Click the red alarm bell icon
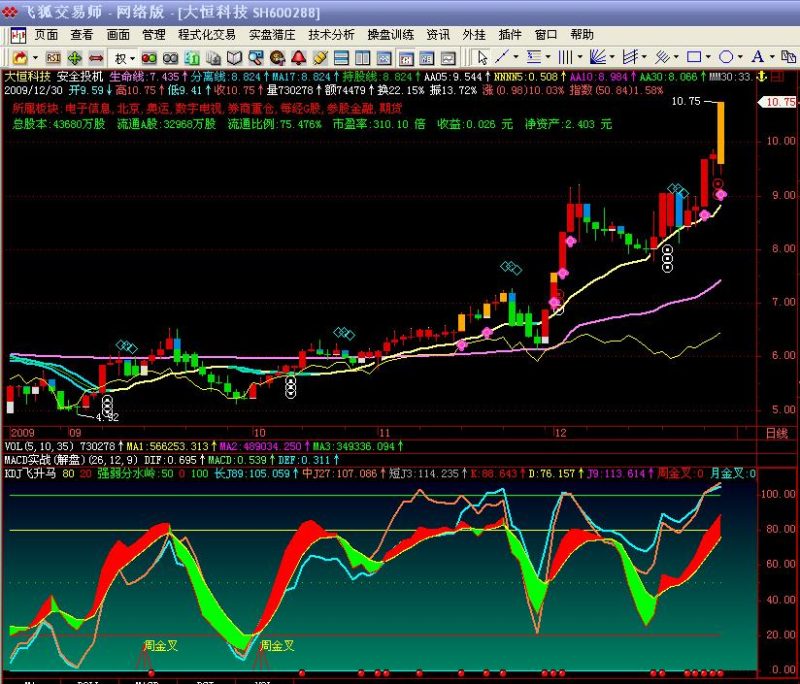Image resolution: width=800 pixels, height=684 pixels. [298, 58]
